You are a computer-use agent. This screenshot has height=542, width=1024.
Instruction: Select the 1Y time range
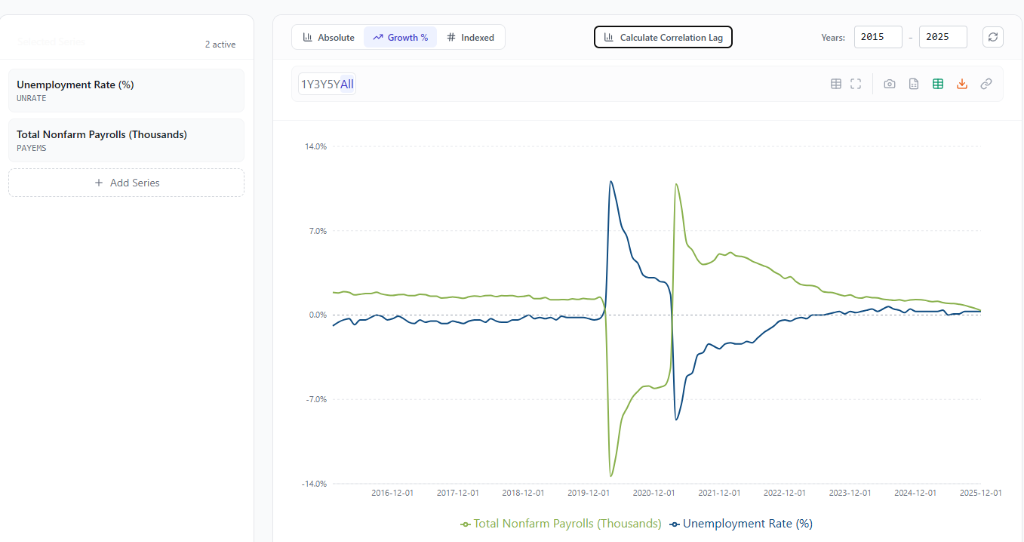(307, 84)
